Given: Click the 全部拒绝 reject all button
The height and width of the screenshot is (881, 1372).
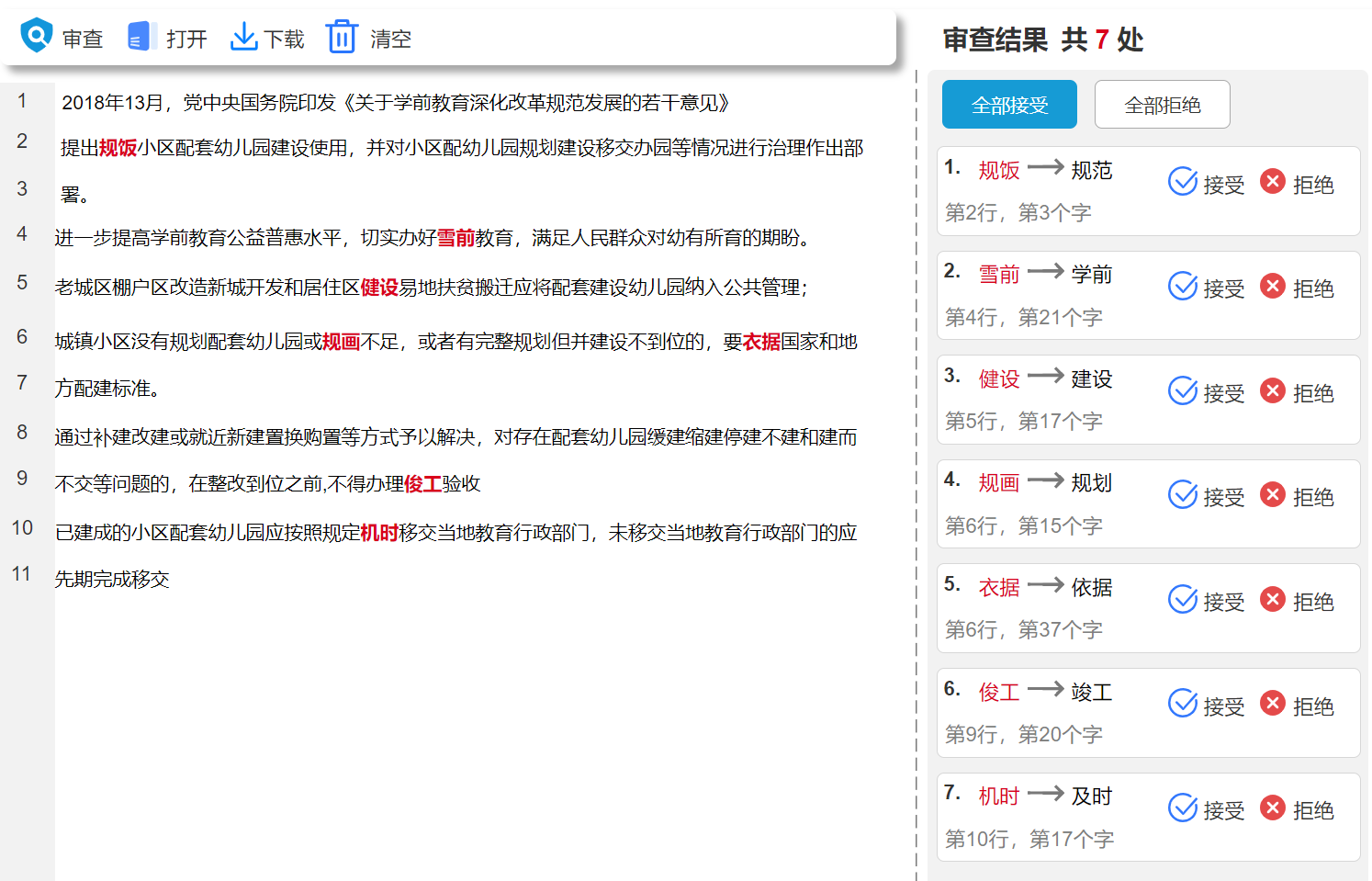Looking at the screenshot, I should coord(1162,105).
